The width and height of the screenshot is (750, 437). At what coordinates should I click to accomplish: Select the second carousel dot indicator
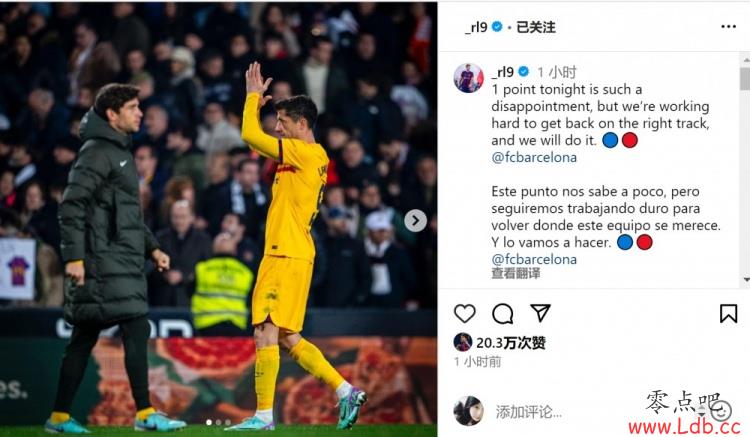point(219,422)
